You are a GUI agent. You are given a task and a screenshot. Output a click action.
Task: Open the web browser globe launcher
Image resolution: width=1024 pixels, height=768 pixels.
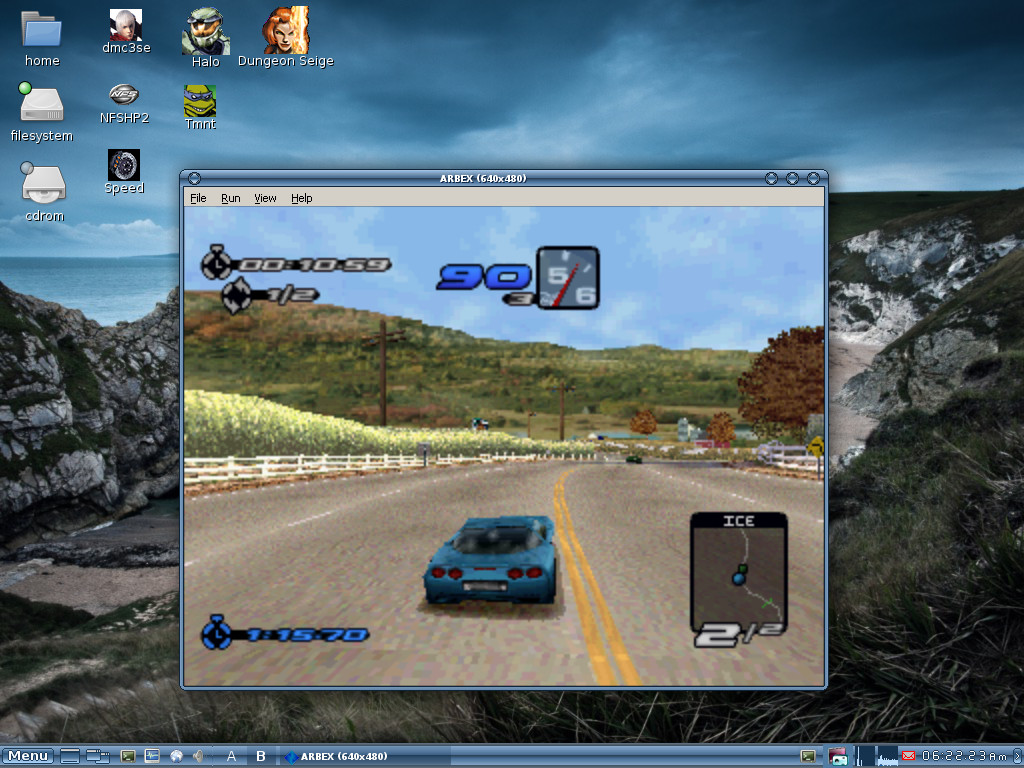click(176, 756)
